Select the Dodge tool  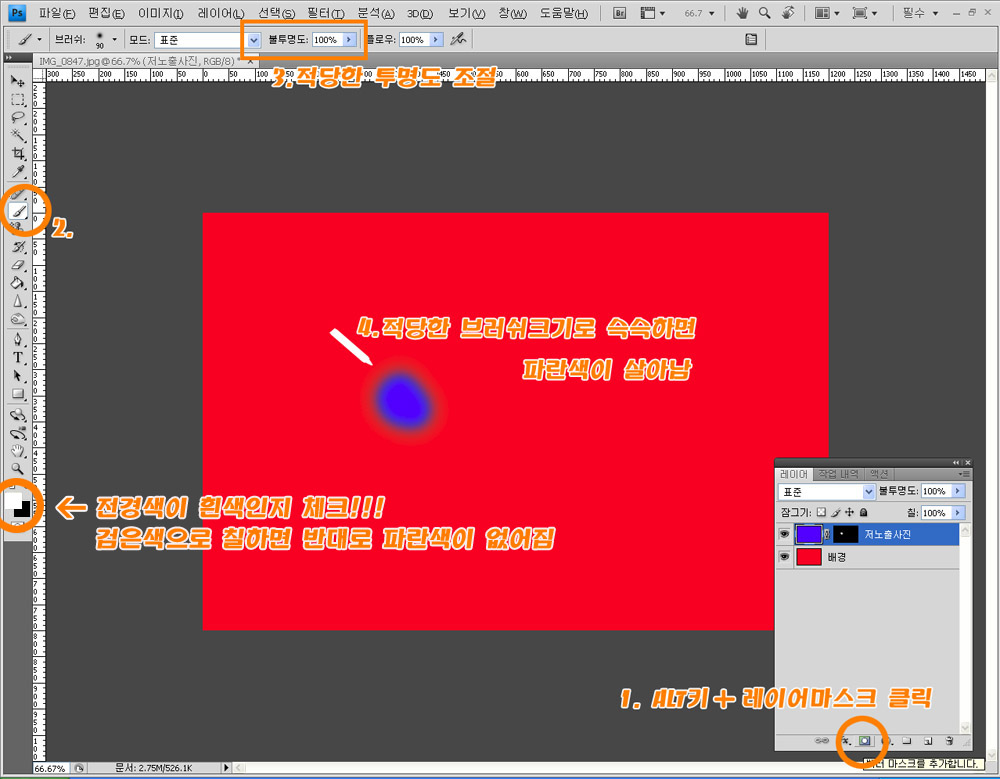point(18,318)
